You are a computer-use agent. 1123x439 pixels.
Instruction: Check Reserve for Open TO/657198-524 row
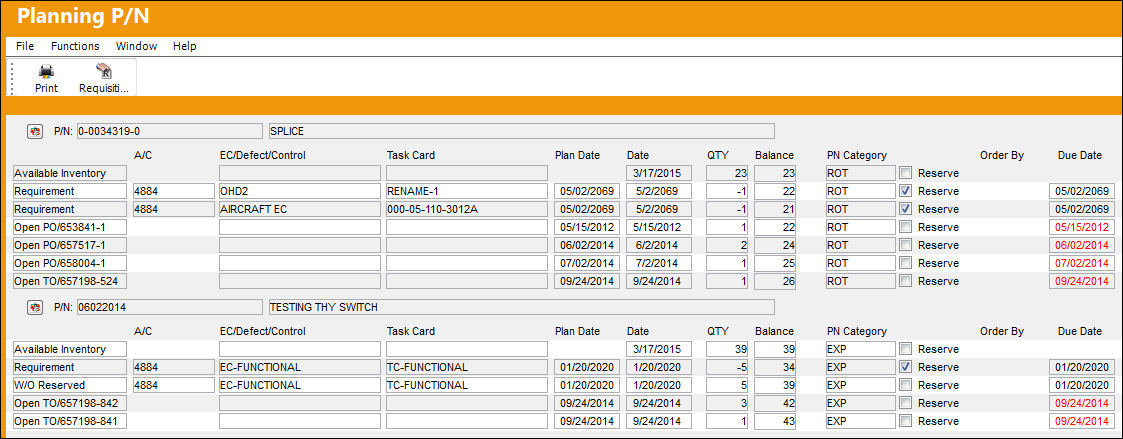[906, 281]
